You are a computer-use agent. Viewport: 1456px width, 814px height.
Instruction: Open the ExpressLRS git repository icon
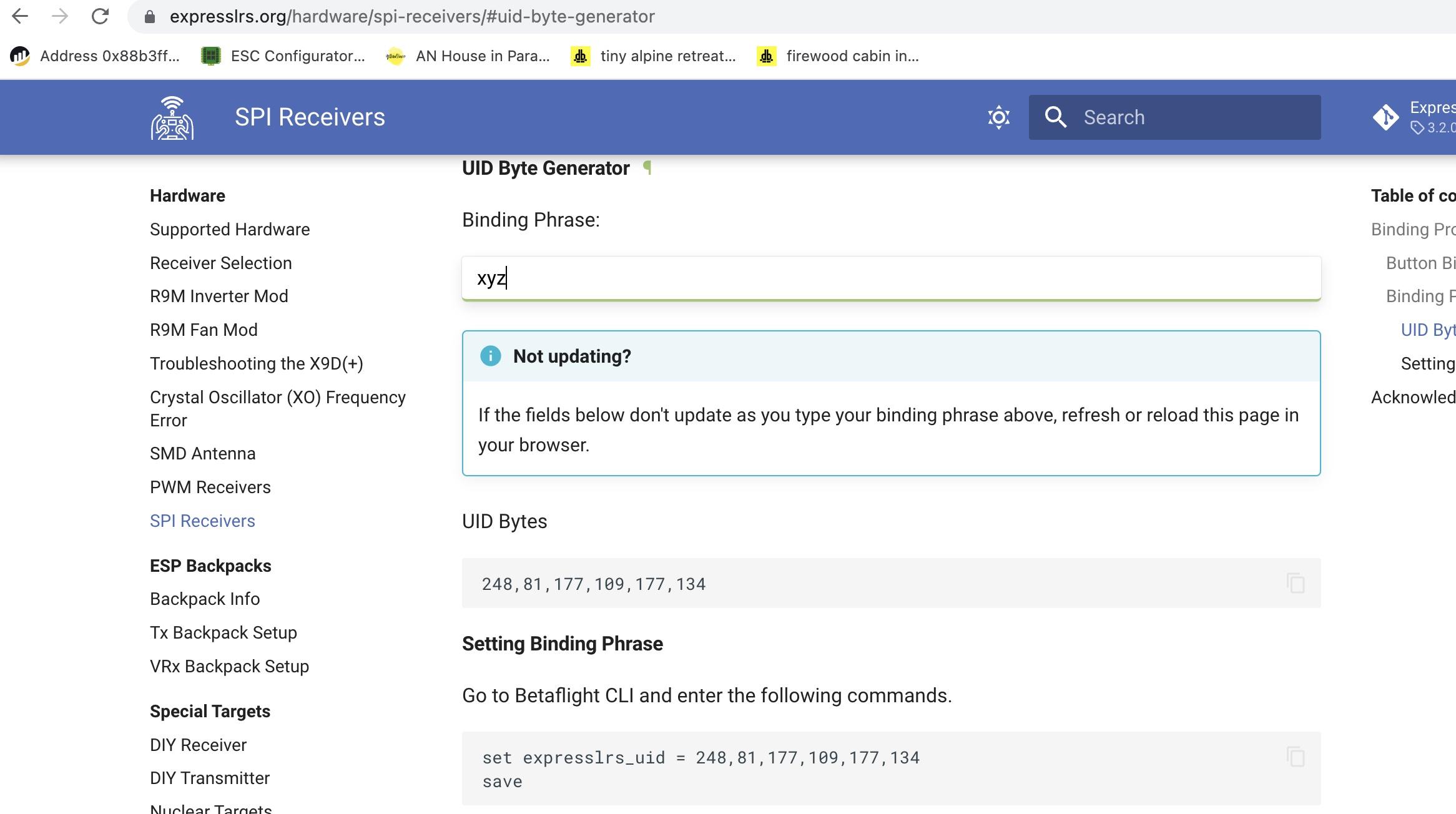pyautogui.click(x=1385, y=117)
